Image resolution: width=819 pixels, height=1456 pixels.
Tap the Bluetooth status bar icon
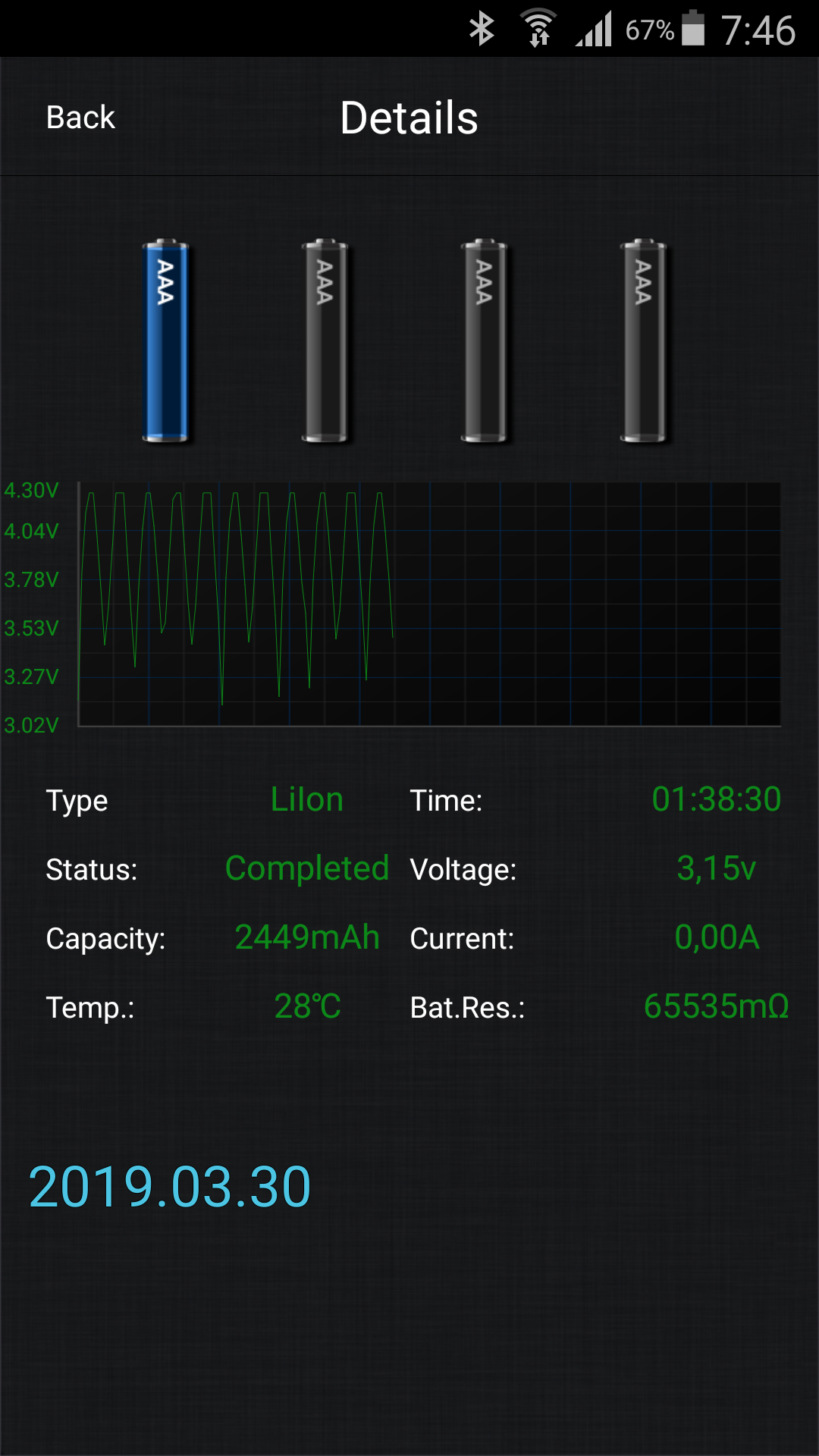482,30
